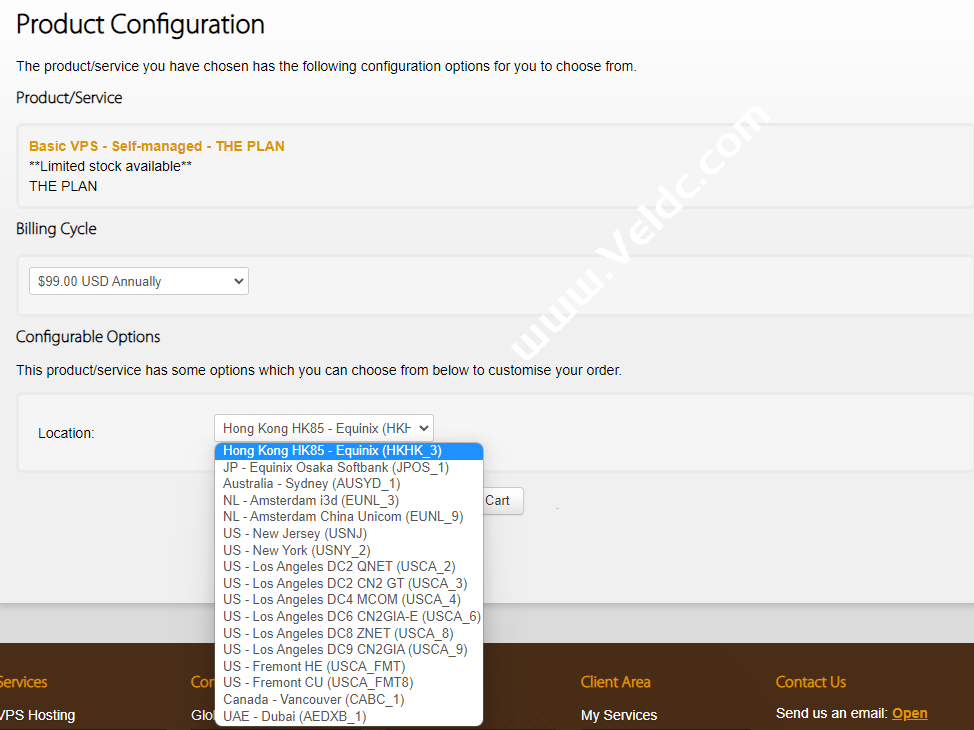Click the Open email link

click(909, 713)
